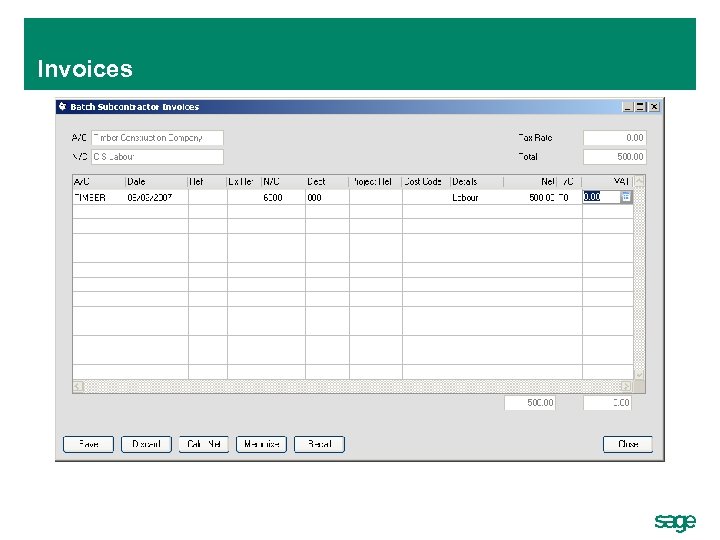Click the Net column header
This screenshot has height=540, width=720.
coord(530,182)
